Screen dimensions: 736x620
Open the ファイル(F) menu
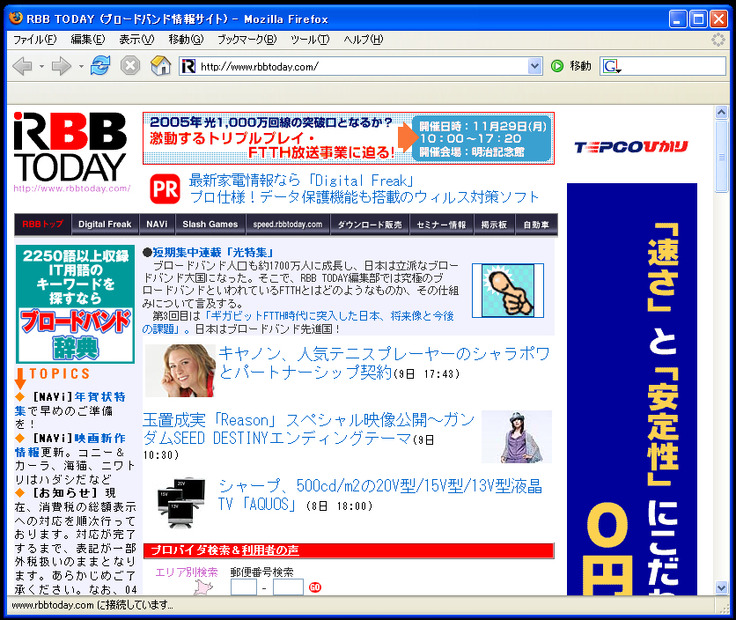pyautogui.click(x=35, y=39)
